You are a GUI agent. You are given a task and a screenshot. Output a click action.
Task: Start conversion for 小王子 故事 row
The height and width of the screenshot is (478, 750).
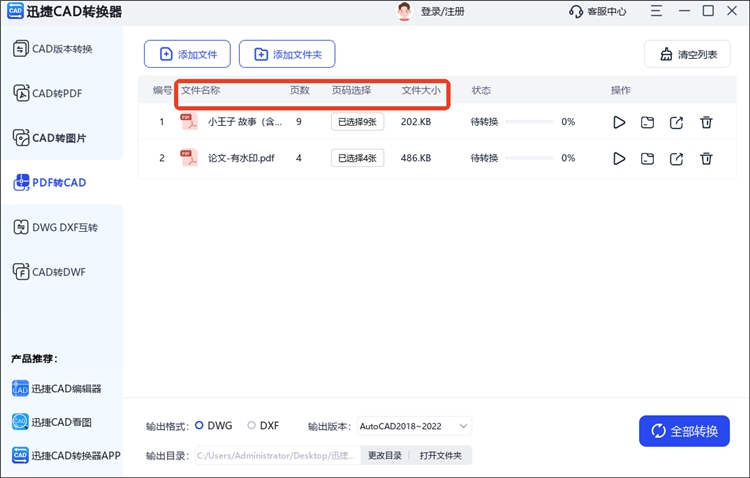(x=619, y=122)
